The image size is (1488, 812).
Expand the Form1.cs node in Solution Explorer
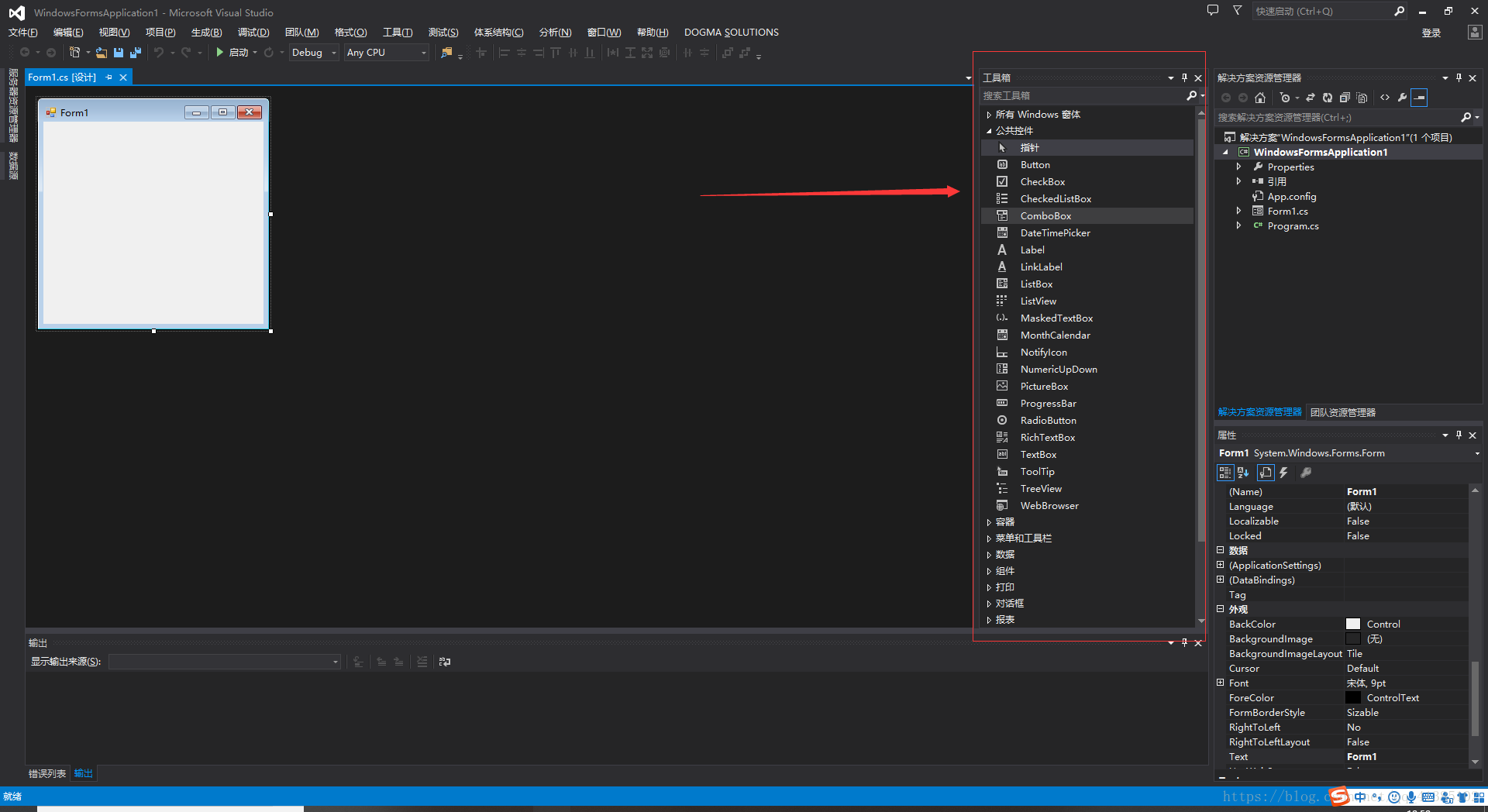(x=1238, y=212)
